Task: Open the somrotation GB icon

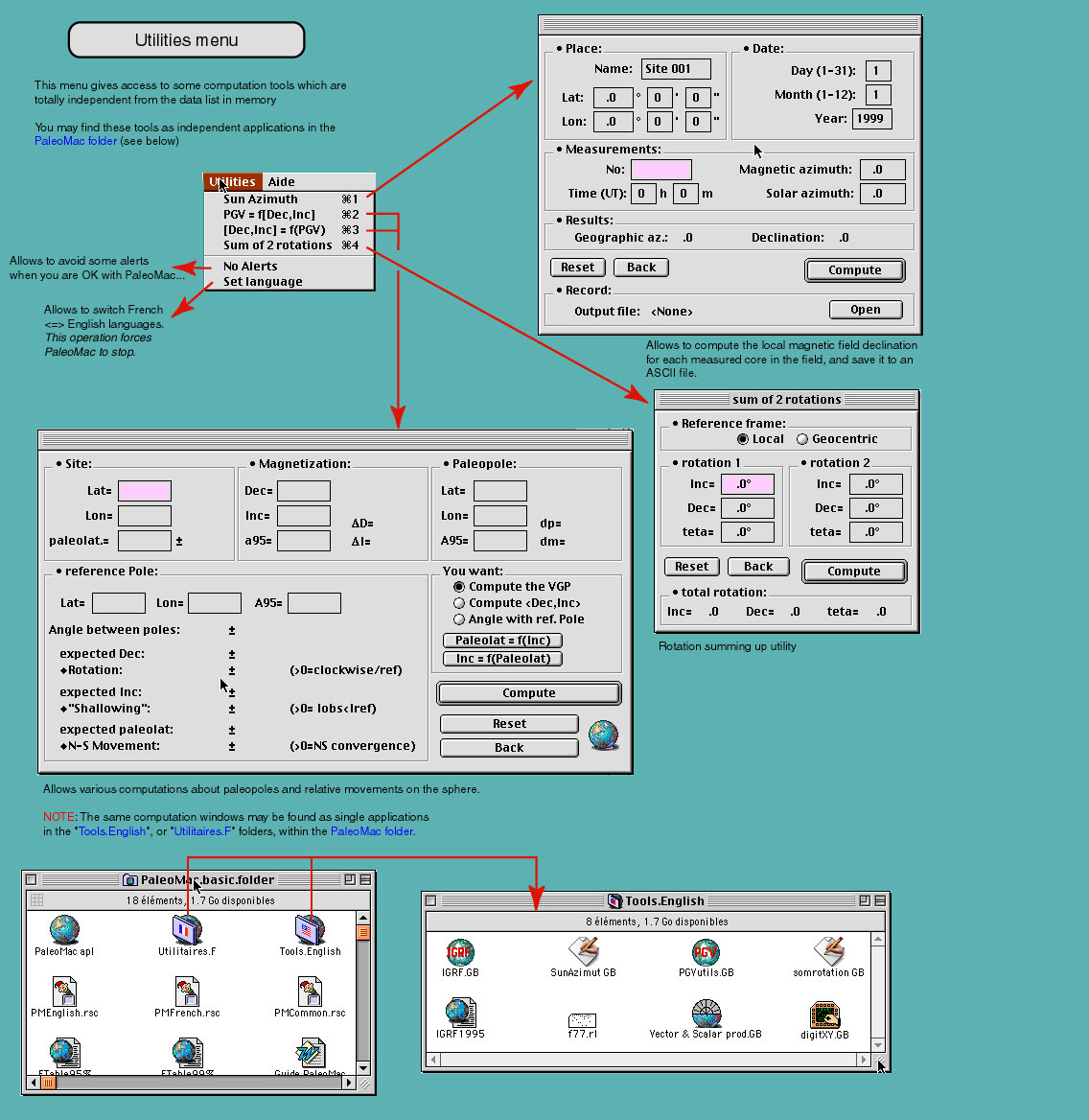Action: (828, 951)
